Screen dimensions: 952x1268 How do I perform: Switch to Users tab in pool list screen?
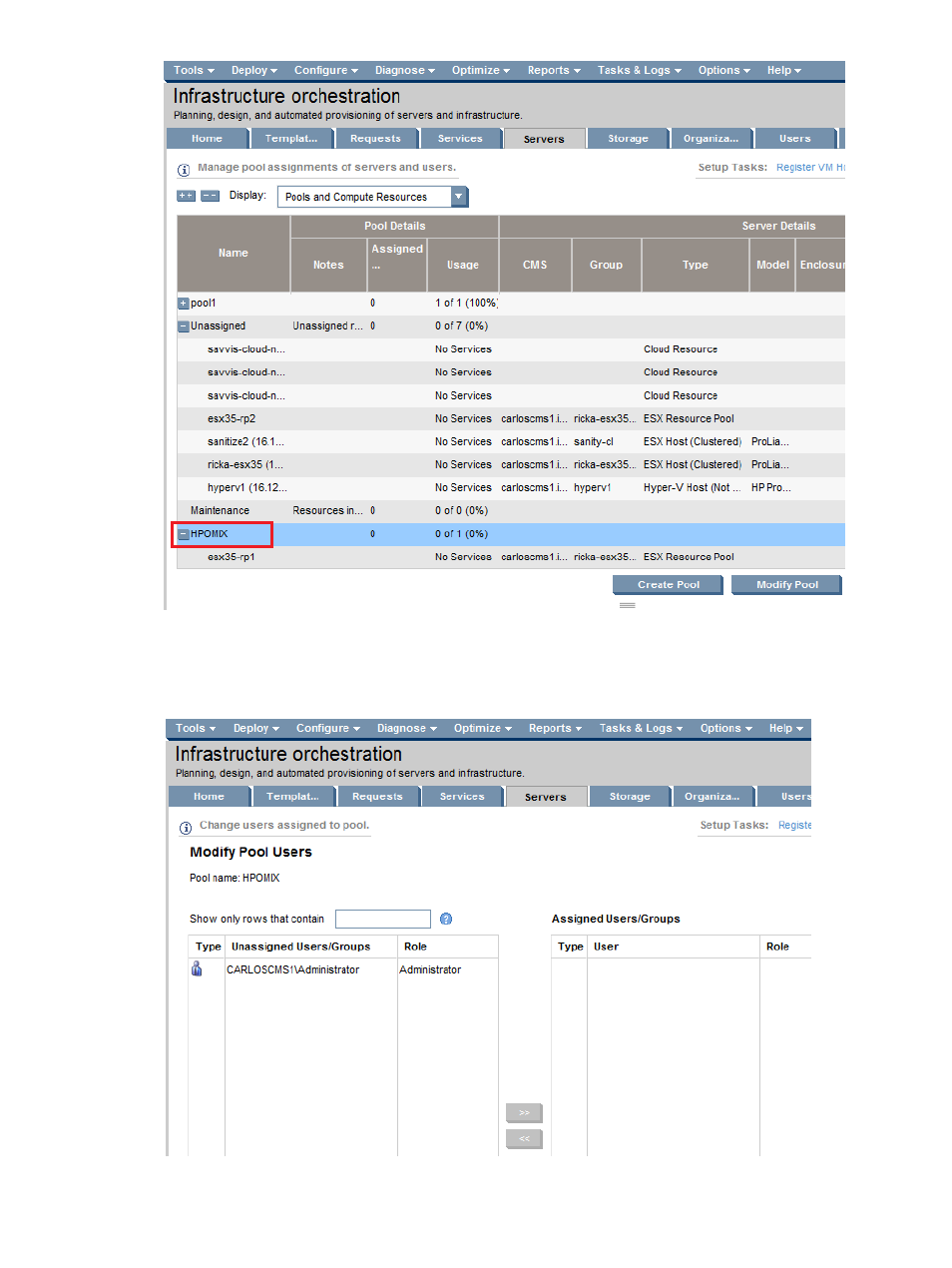coord(795,139)
